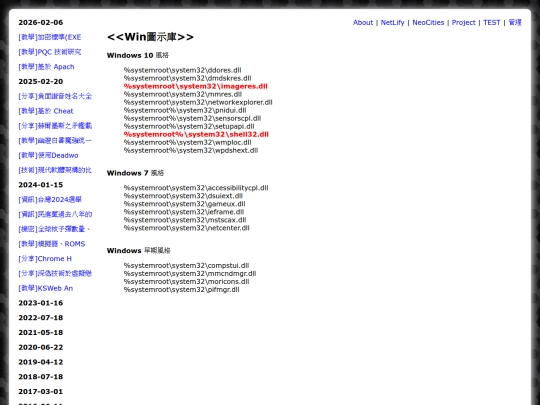
Task: Expand the 2017-03-01 date section
Action: pos(41,392)
